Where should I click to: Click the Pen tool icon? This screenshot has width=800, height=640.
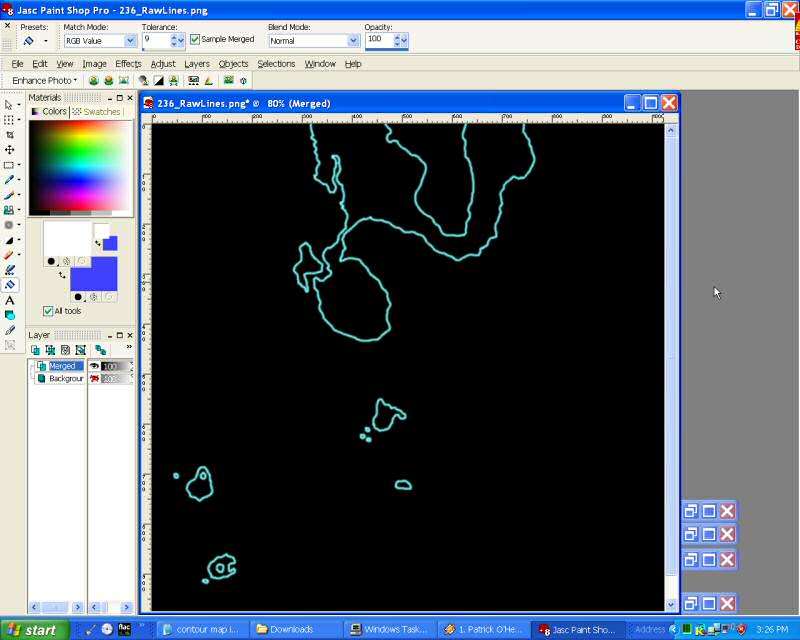pos(10,330)
